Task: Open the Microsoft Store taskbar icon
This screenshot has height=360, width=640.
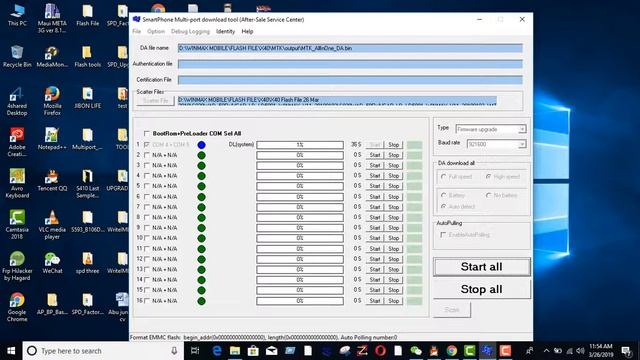Action: click(x=253, y=351)
